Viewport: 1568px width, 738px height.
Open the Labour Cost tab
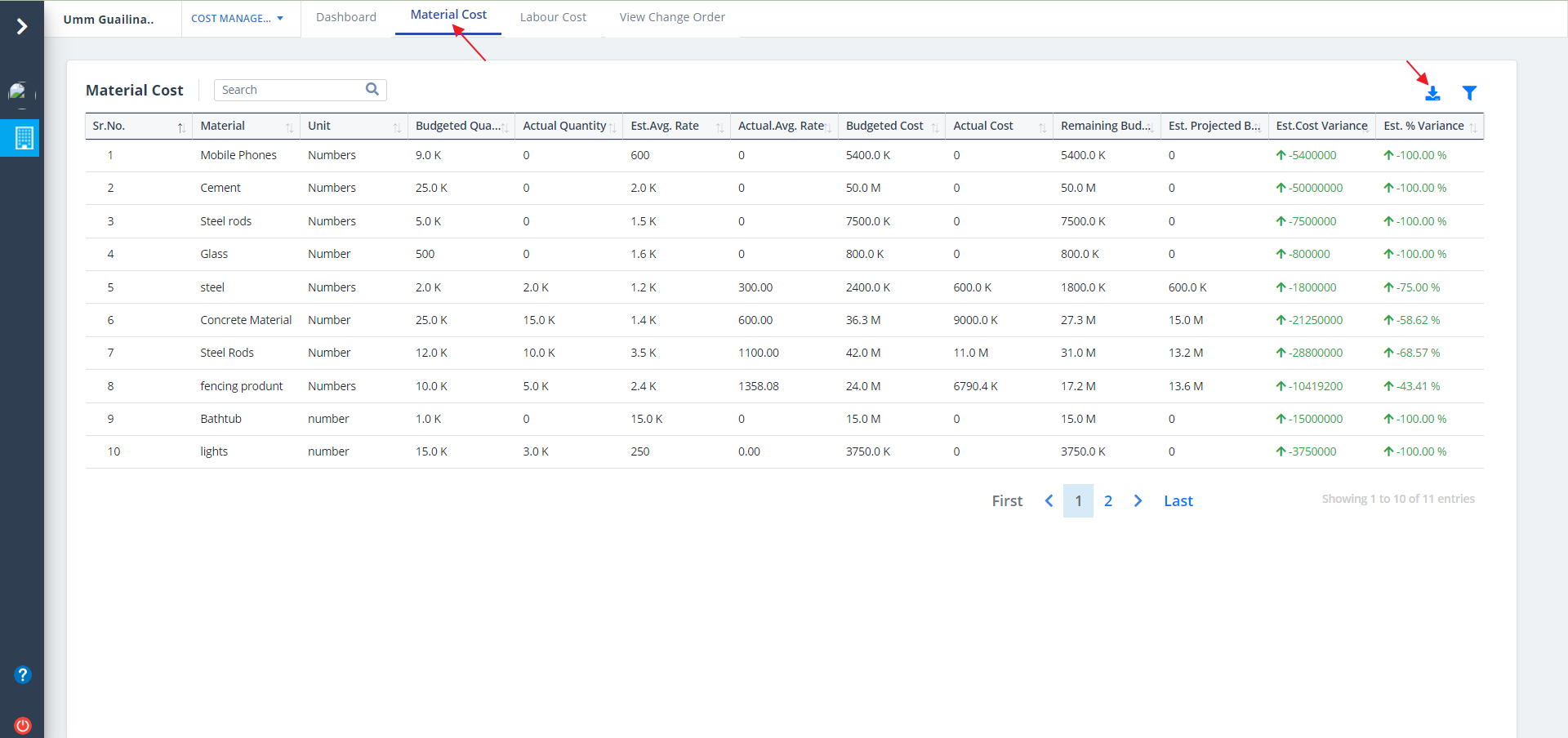coord(553,17)
